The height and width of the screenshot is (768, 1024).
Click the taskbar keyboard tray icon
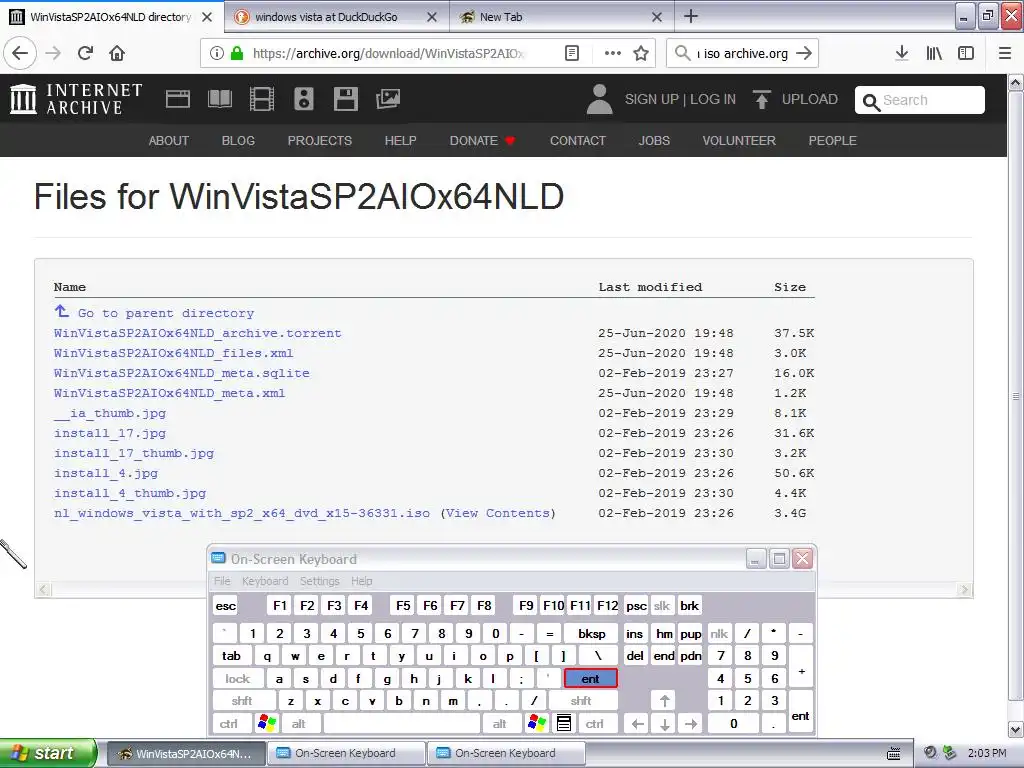click(893, 754)
